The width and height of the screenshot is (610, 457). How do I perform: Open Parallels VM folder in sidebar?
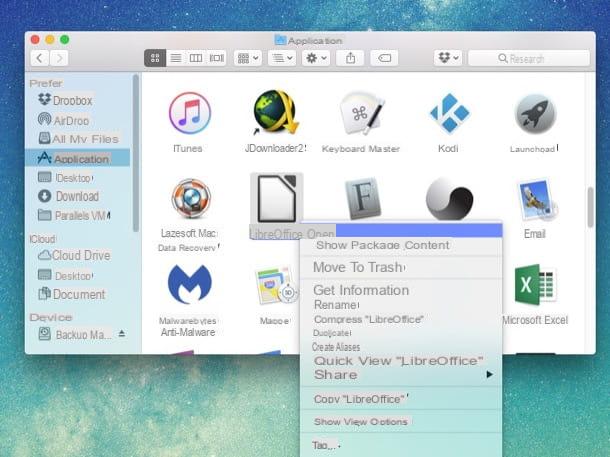(x=78, y=215)
